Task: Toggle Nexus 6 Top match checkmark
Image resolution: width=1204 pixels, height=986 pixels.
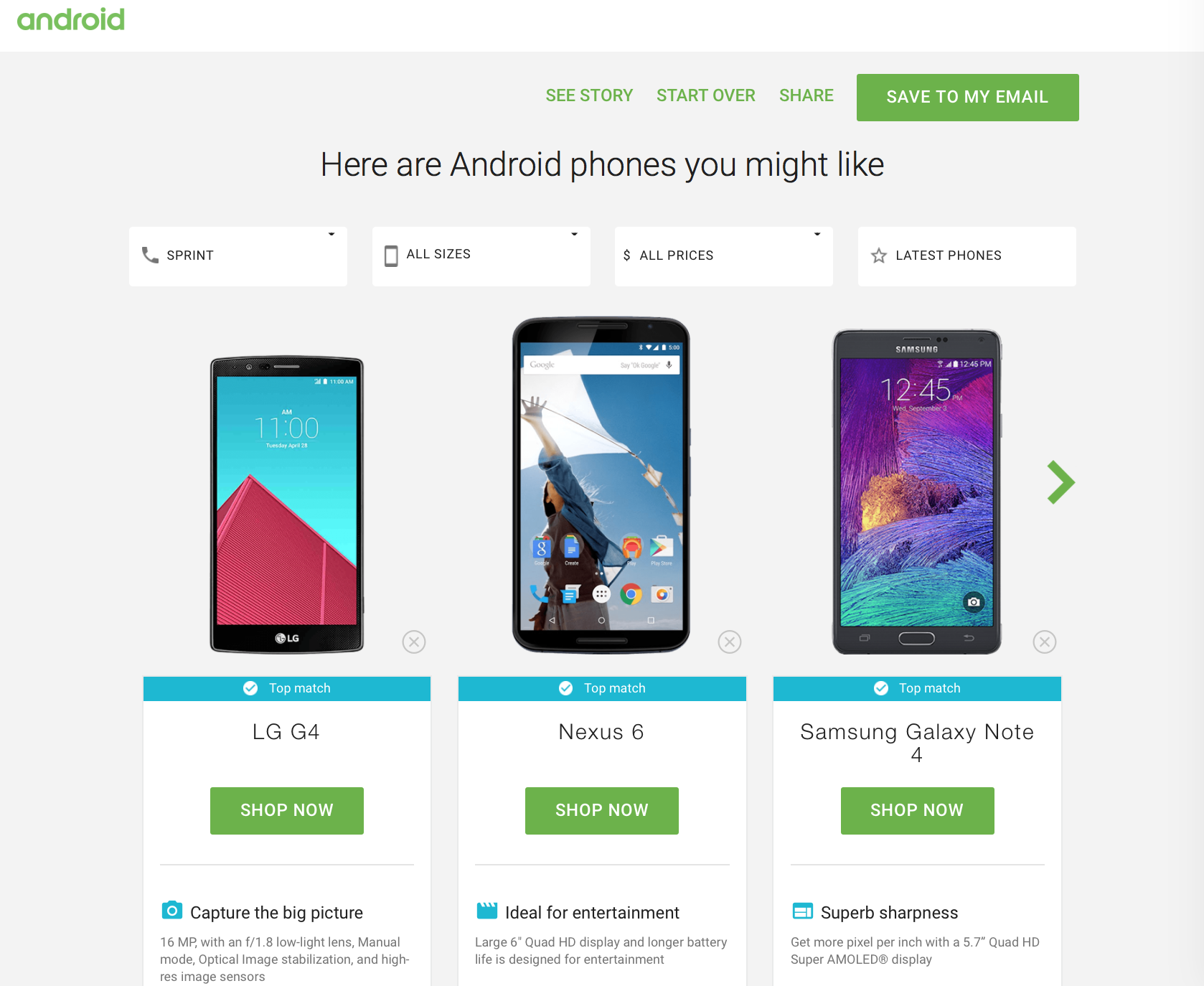Action: coord(566,688)
